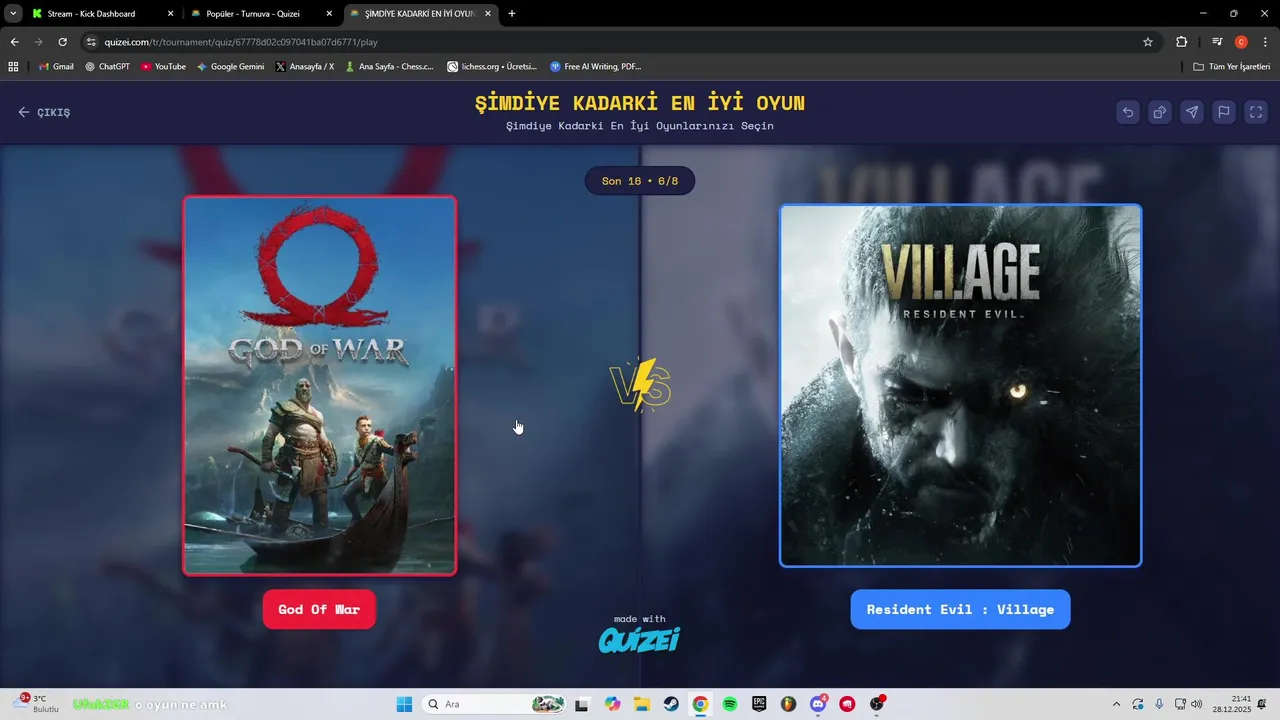This screenshot has height=720, width=1280.
Task: Open the Anasayfa / X bookmark
Action: click(305, 67)
